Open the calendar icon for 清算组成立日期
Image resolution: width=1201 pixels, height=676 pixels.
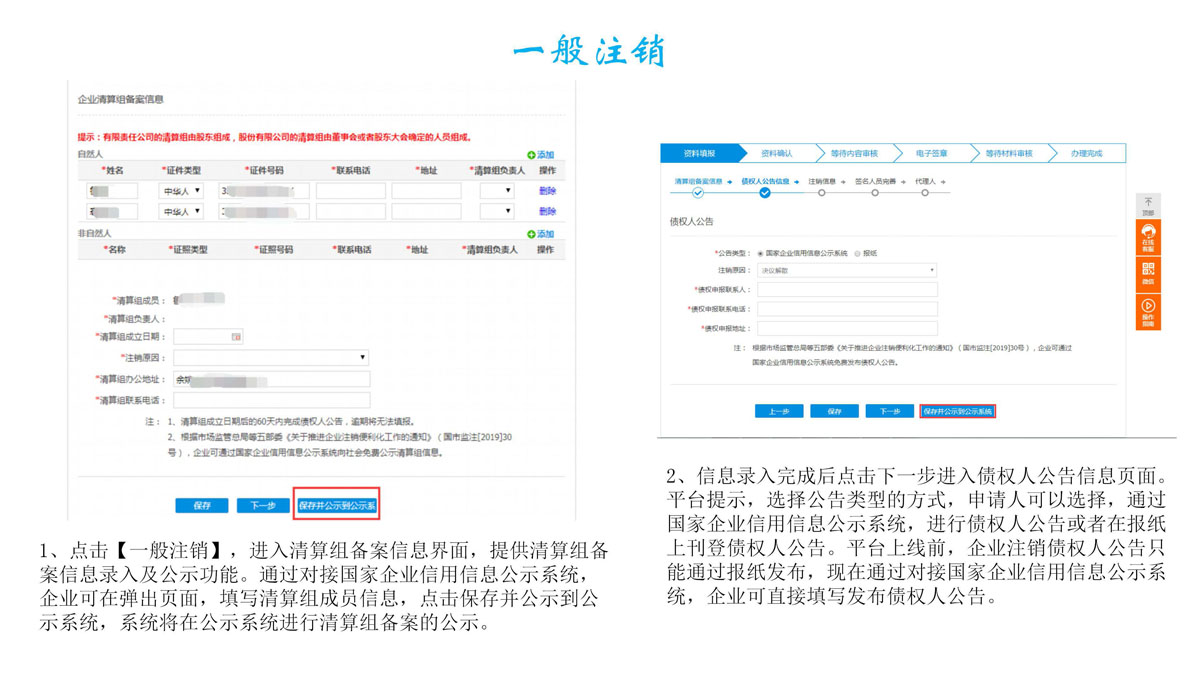coord(236,337)
